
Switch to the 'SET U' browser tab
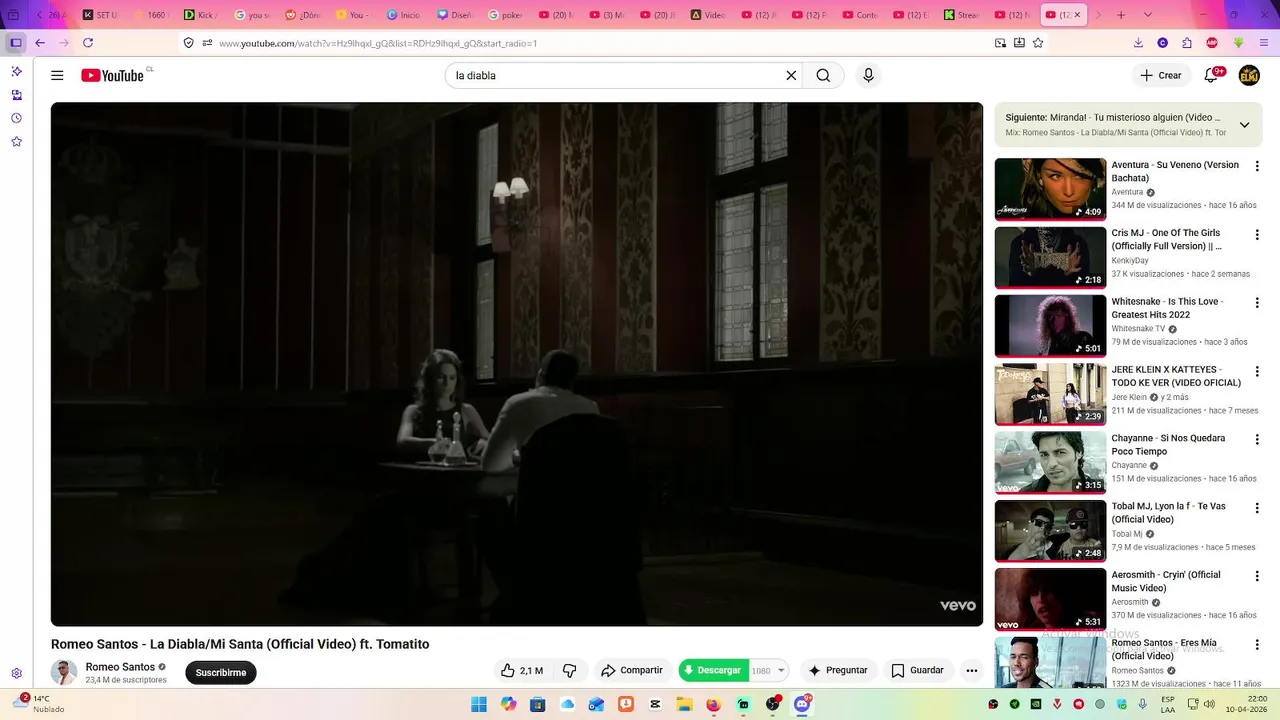(x=100, y=15)
